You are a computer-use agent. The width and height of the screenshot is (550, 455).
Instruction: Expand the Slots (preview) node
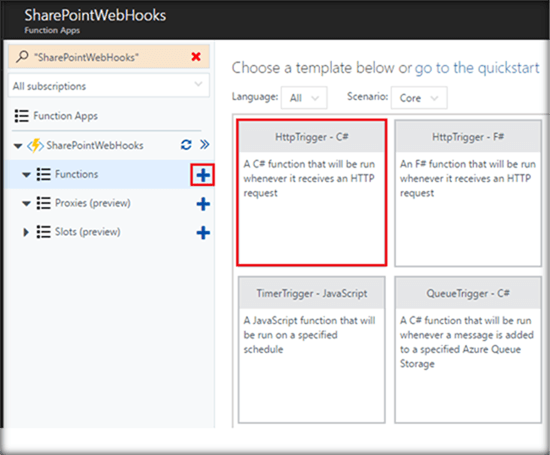click(26, 232)
